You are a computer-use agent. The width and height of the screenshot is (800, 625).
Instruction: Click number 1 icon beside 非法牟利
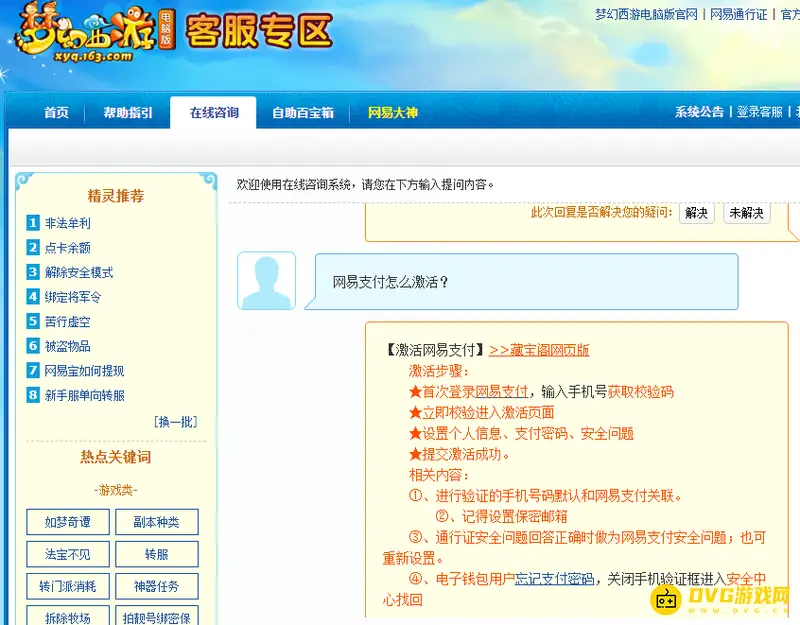33,223
